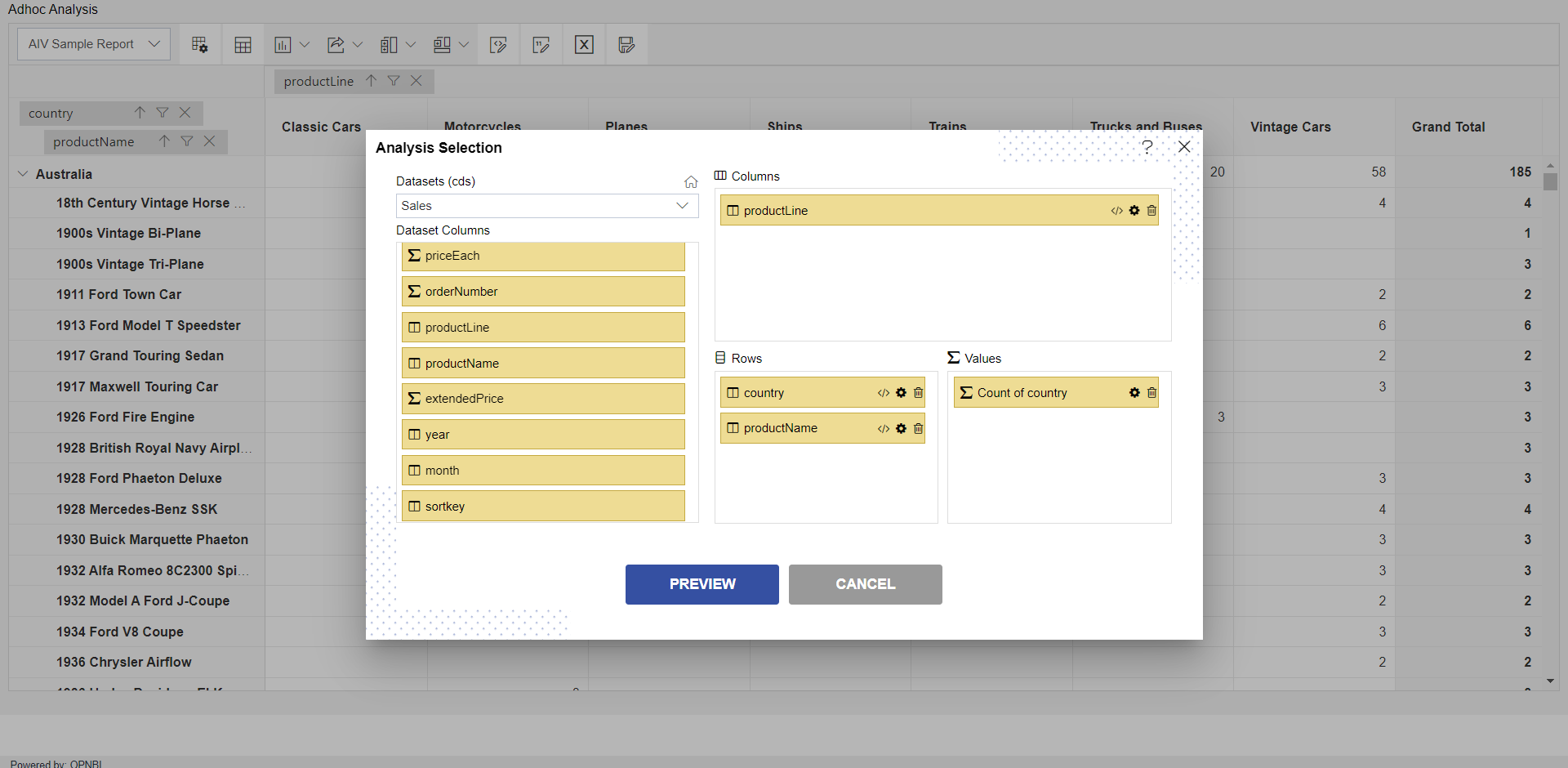Open code editor for productName row field
The image size is (1568, 768).
(x=884, y=429)
